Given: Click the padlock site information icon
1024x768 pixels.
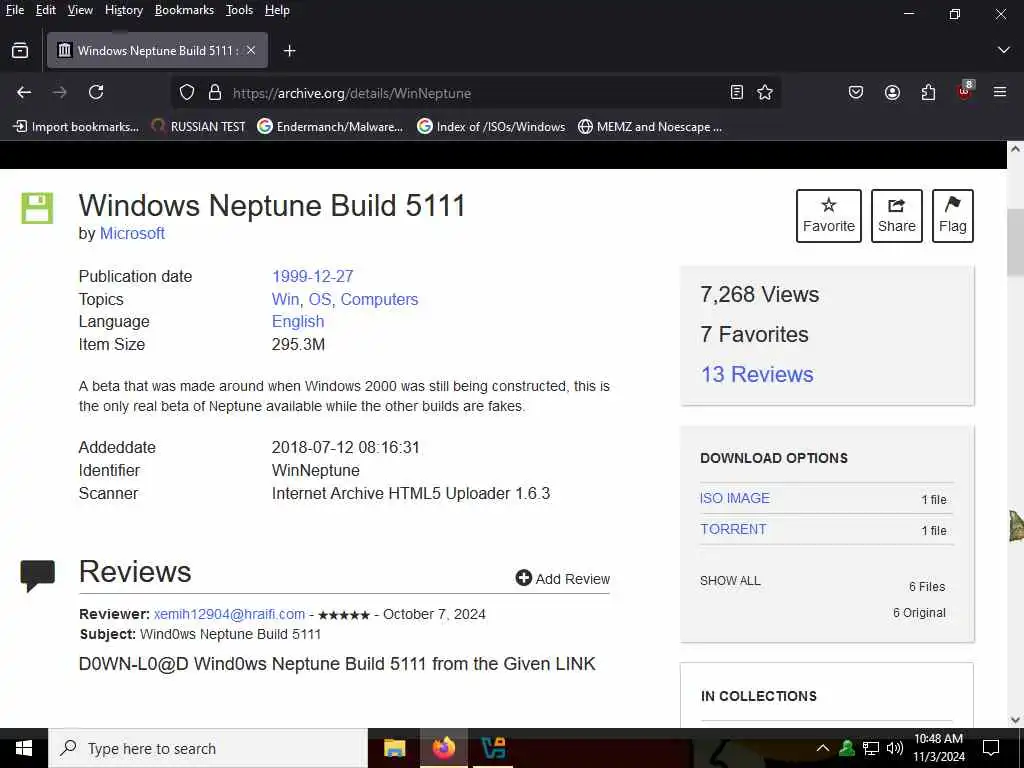Looking at the screenshot, I should [215, 93].
